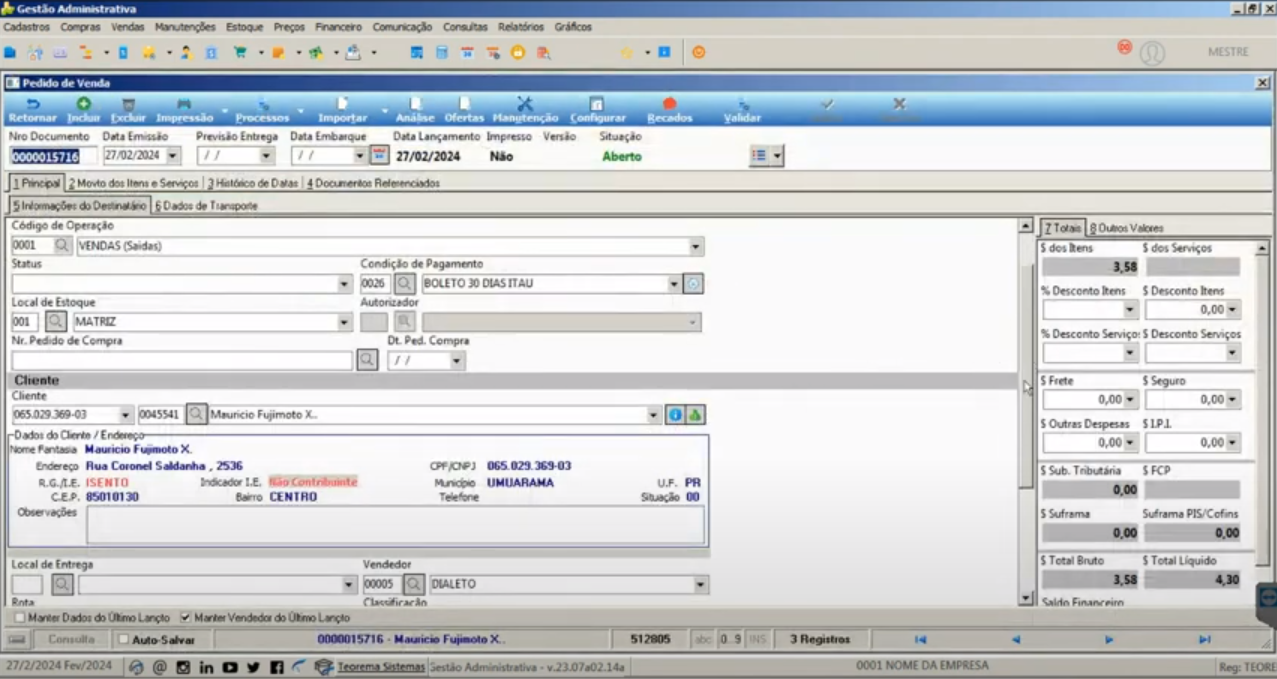Expand the VENDAS (Saídas) operation dropdown
The image size is (1277, 679).
[x=696, y=246]
